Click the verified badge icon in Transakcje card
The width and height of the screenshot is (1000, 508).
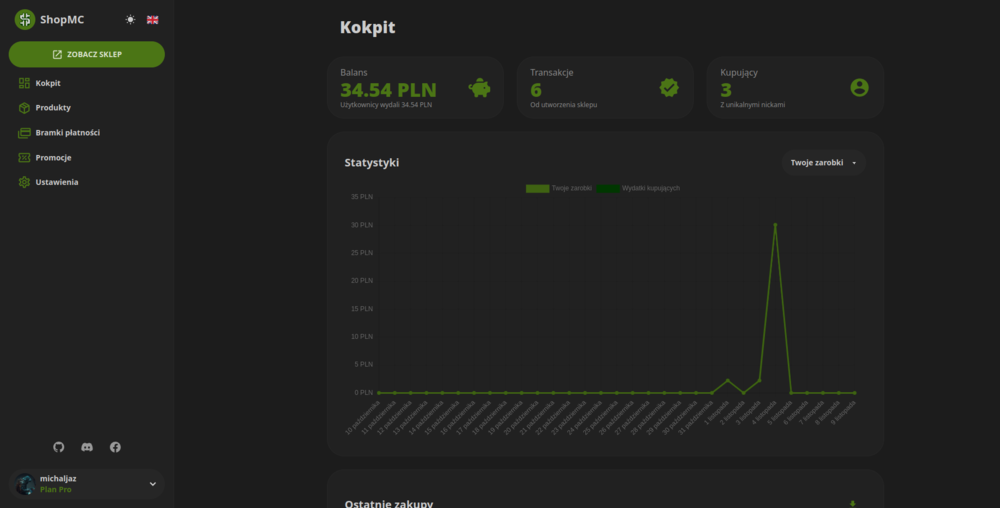[669, 88]
